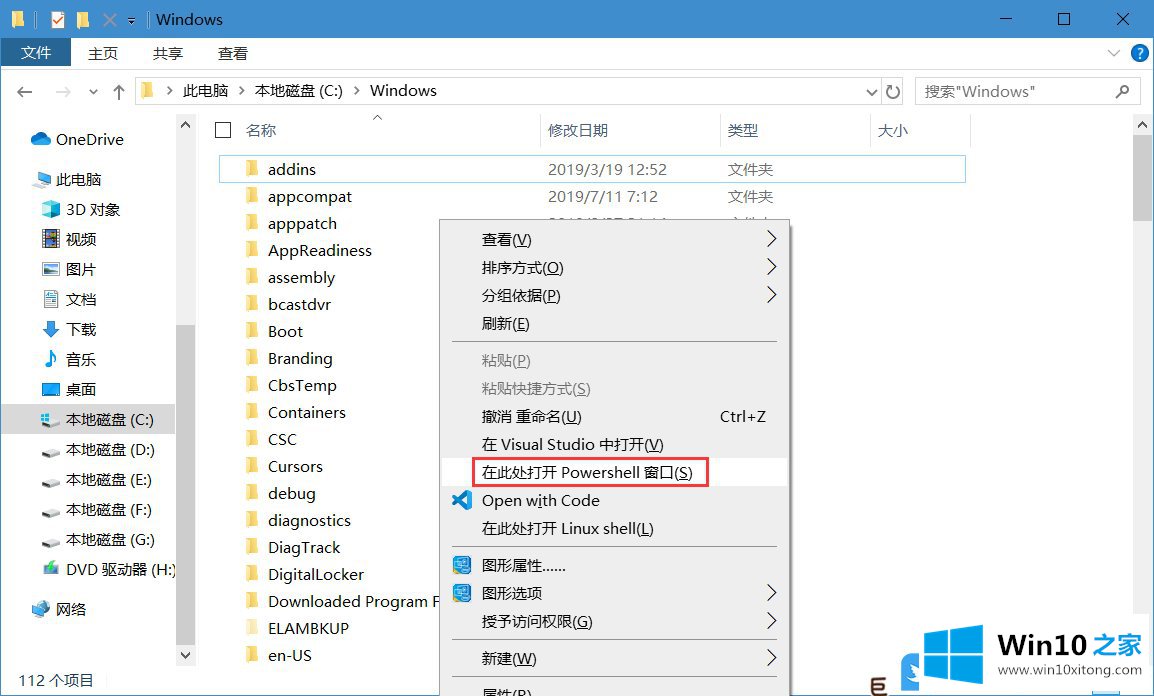Image resolution: width=1154 pixels, height=696 pixels.
Task: Click 此电脑 in address breadcrumb
Action: pyautogui.click(x=205, y=90)
